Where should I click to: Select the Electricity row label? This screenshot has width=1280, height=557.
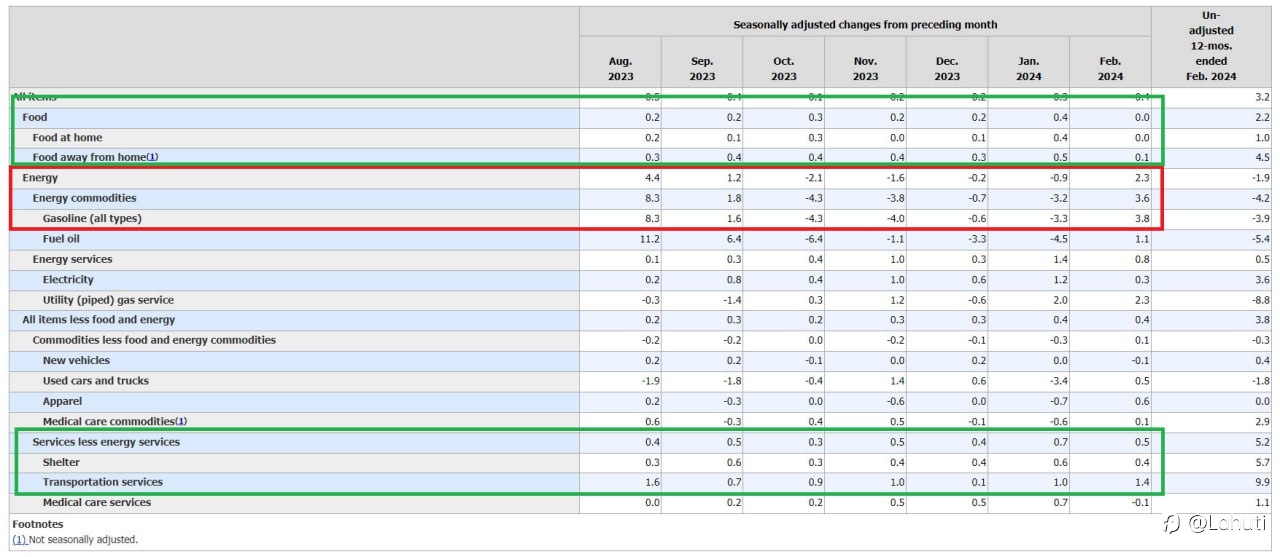(x=68, y=280)
